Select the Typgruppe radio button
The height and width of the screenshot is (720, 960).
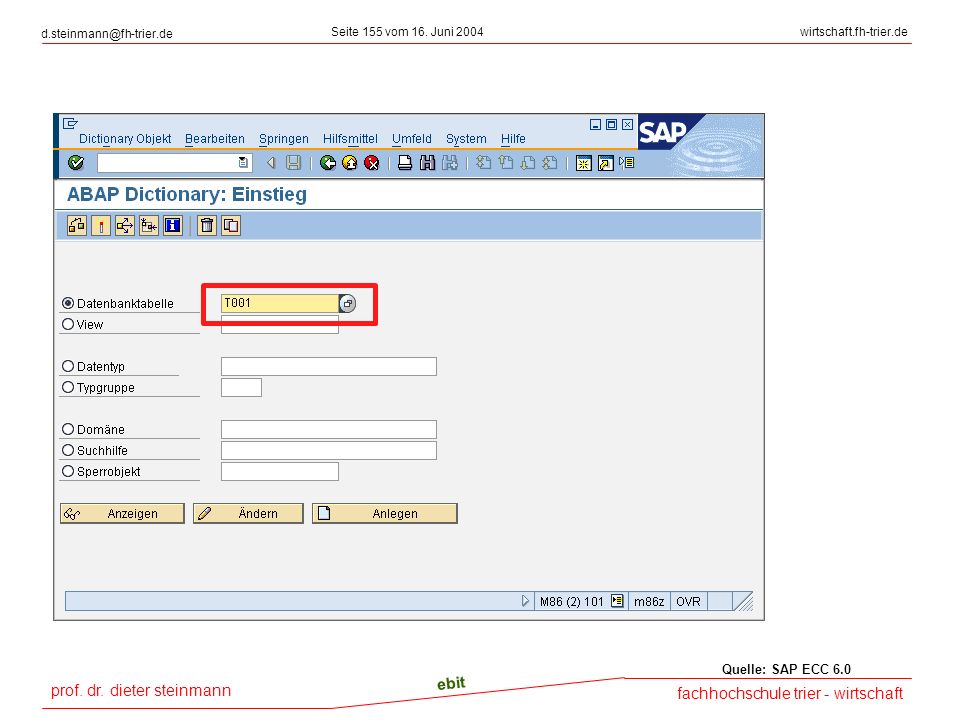(68, 387)
